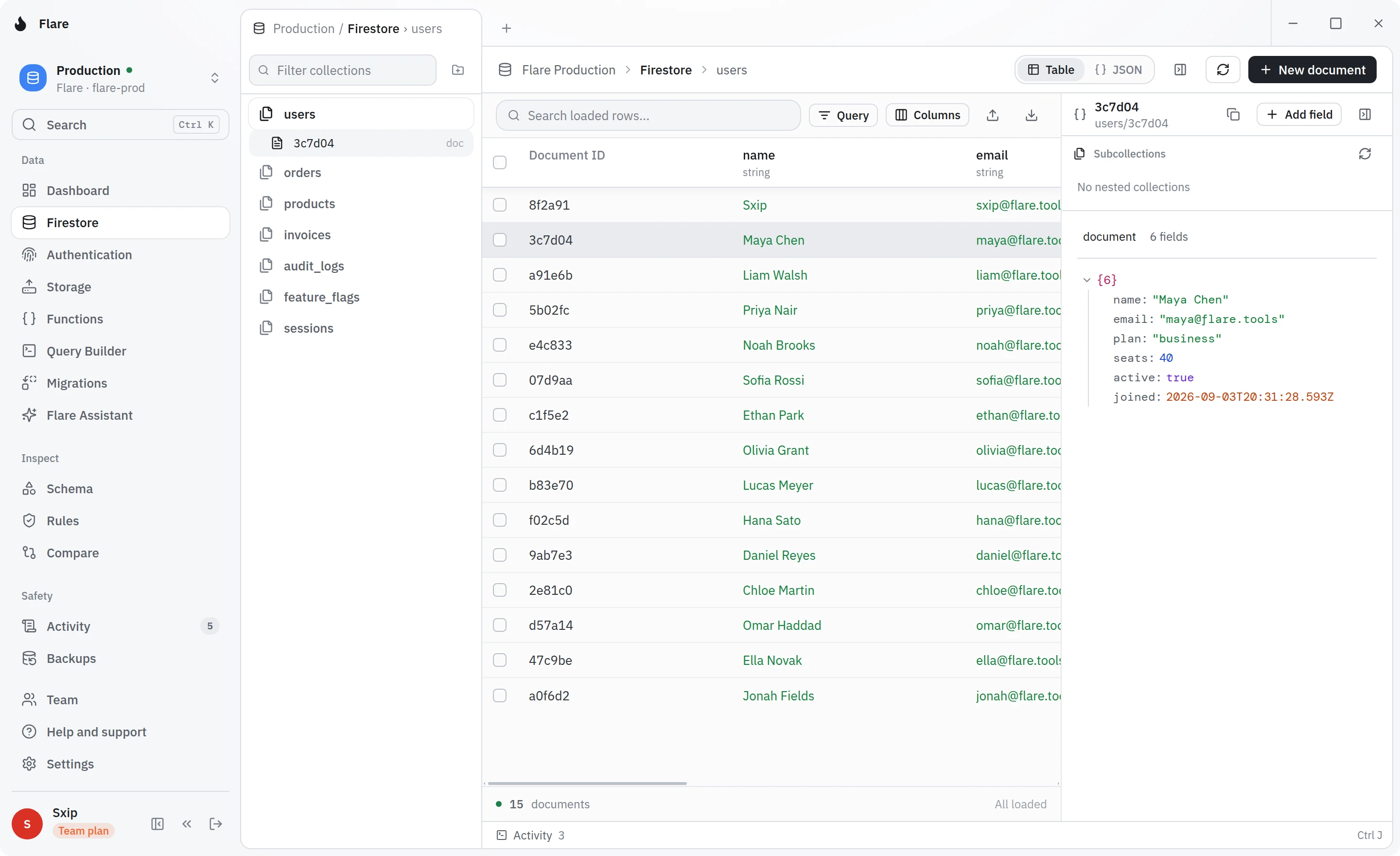This screenshot has height=856, width=1400.
Task: Go to Functions
Action: [x=121, y=319]
